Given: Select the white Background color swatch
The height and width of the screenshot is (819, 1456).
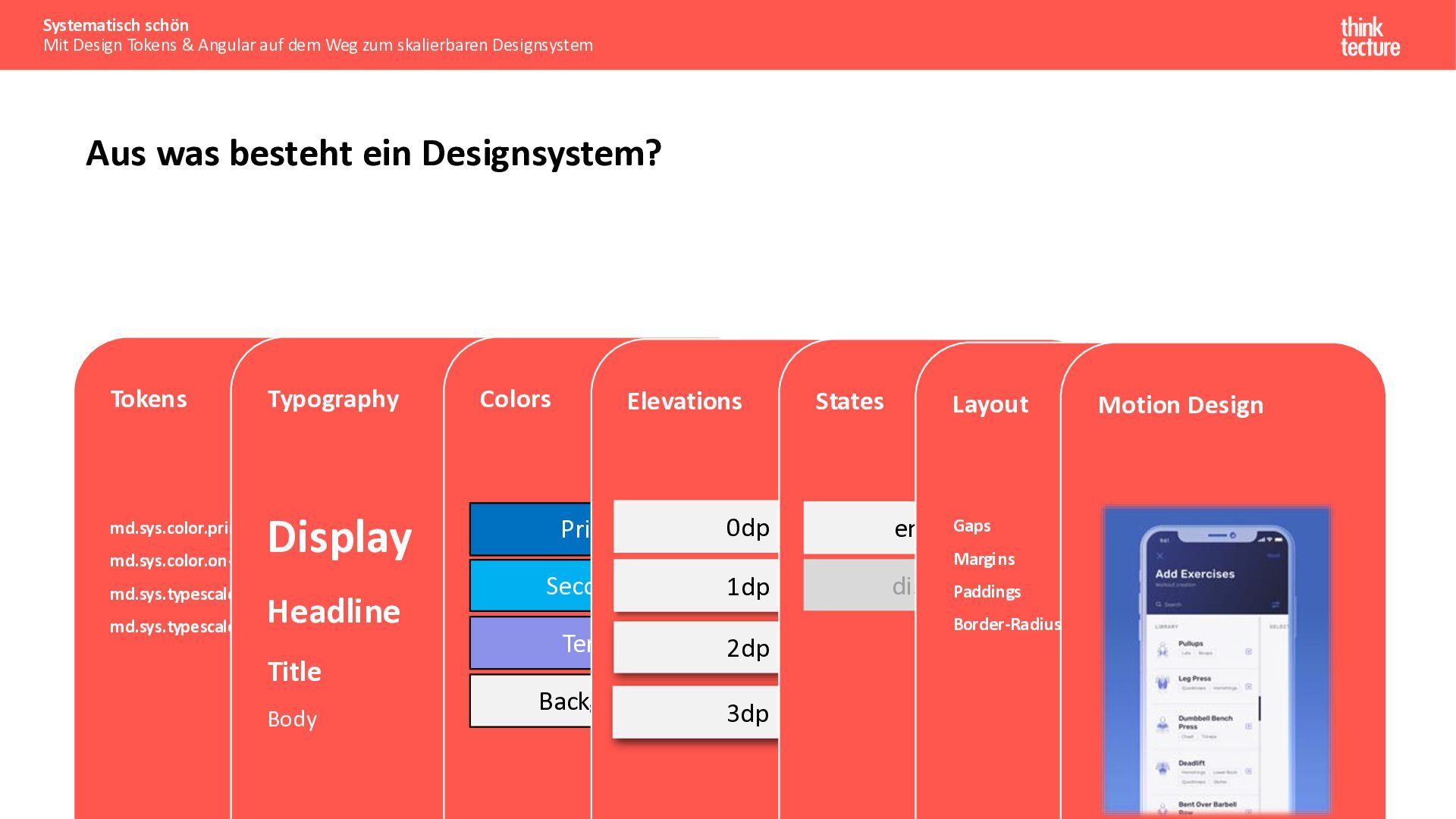Looking at the screenshot, I should click(x=531, y=701).
